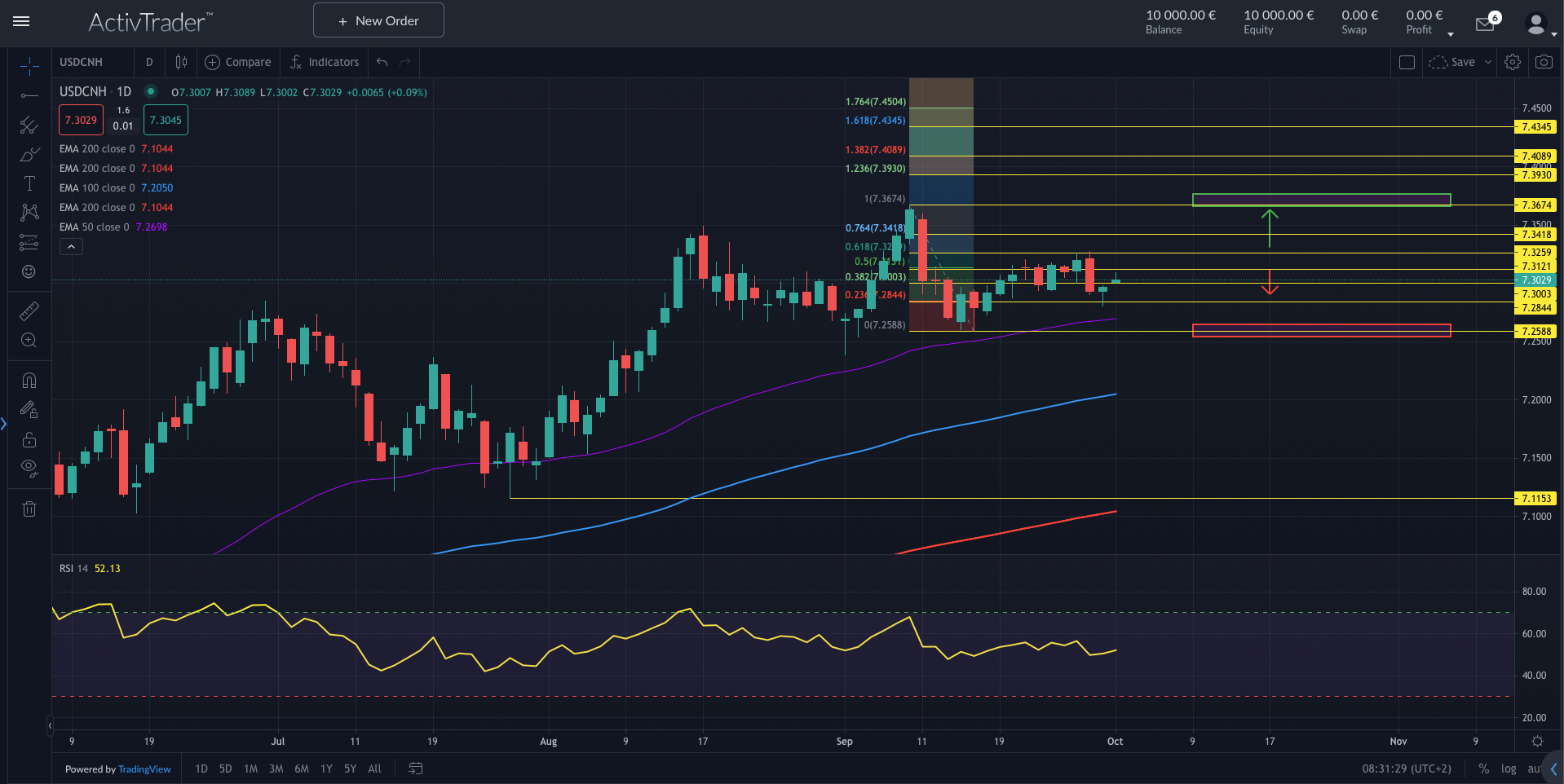Image resolution: width=1564 pixels, height=784 pixels.
Task: Take a chart snapshot with the camera icon
Action: pyautogui.click(x=1544, y=61)
